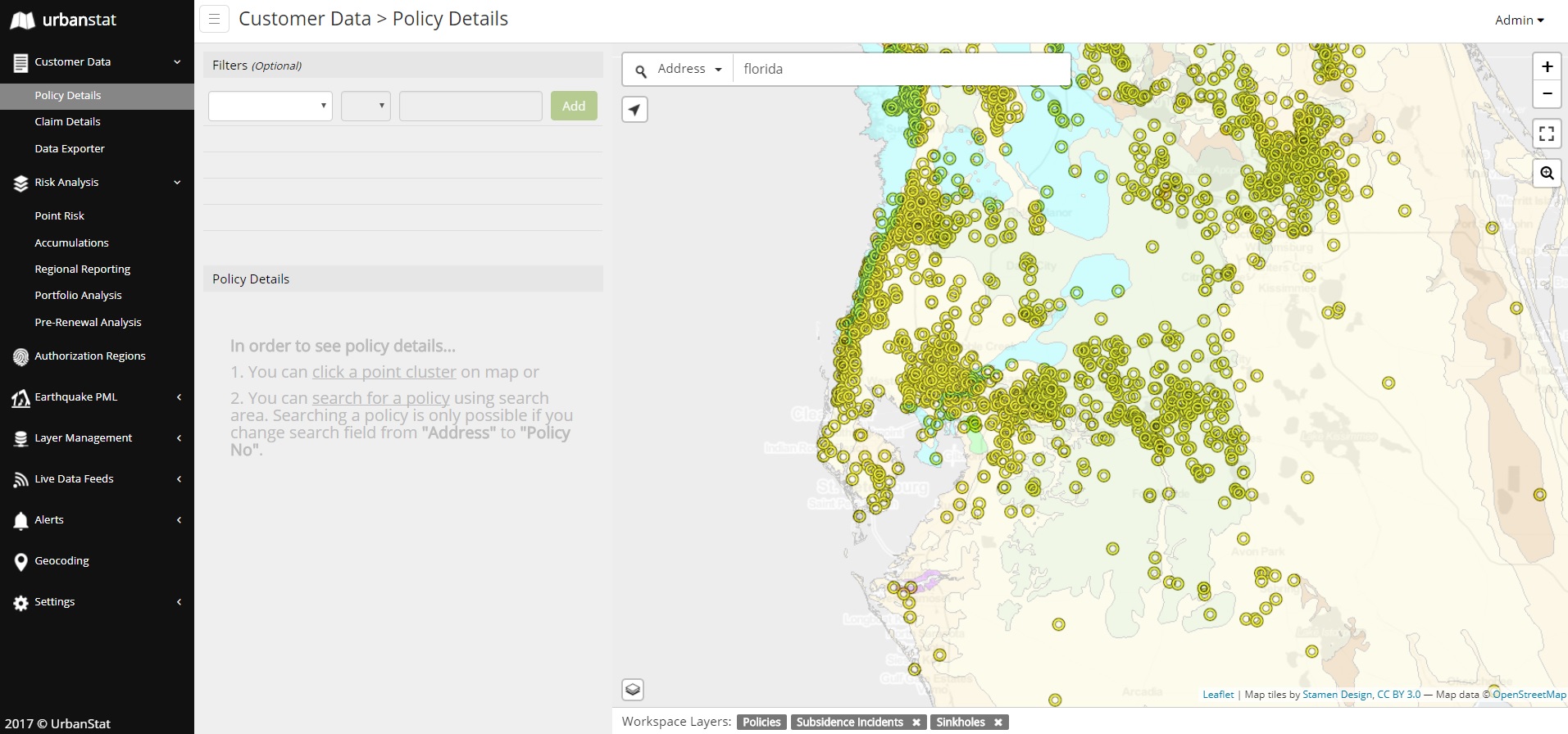Image resolution: width=1568 pixels, height=734 pixels.
Task: Open Geocoding from the sidebar
Action: [x=61, y=560]
